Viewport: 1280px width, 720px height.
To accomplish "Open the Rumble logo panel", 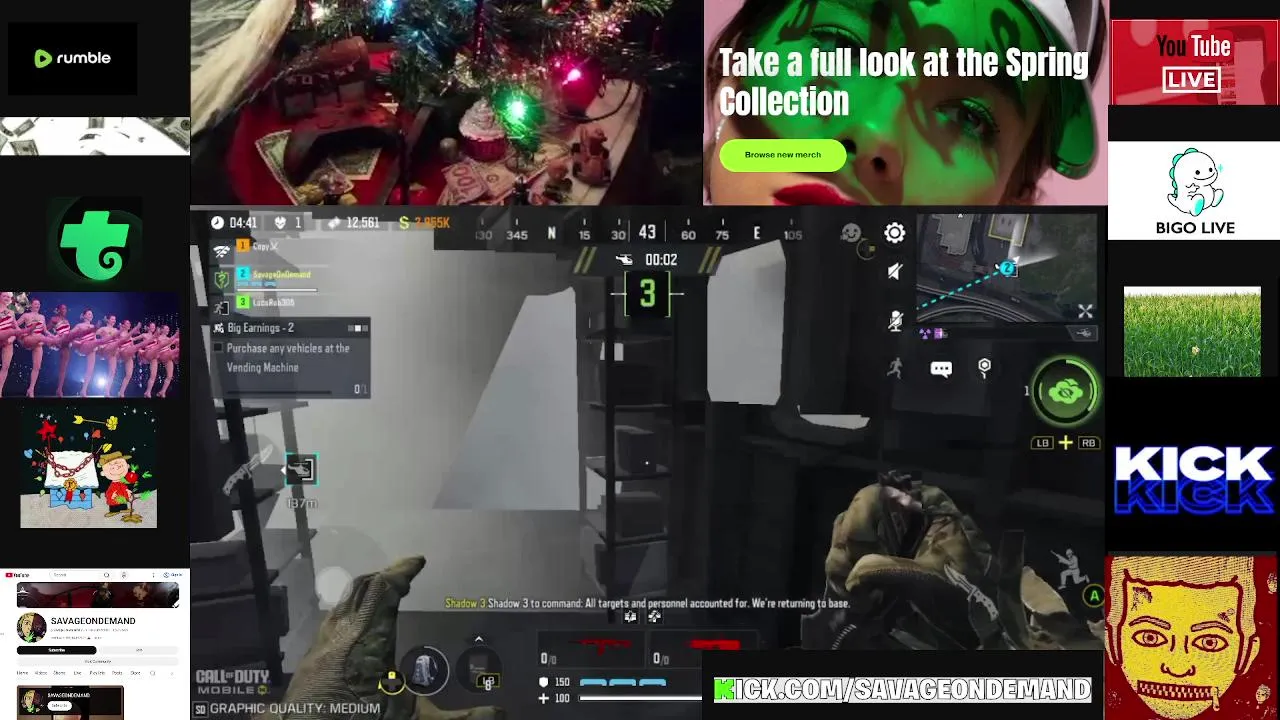I will click(x=73, y=58).
